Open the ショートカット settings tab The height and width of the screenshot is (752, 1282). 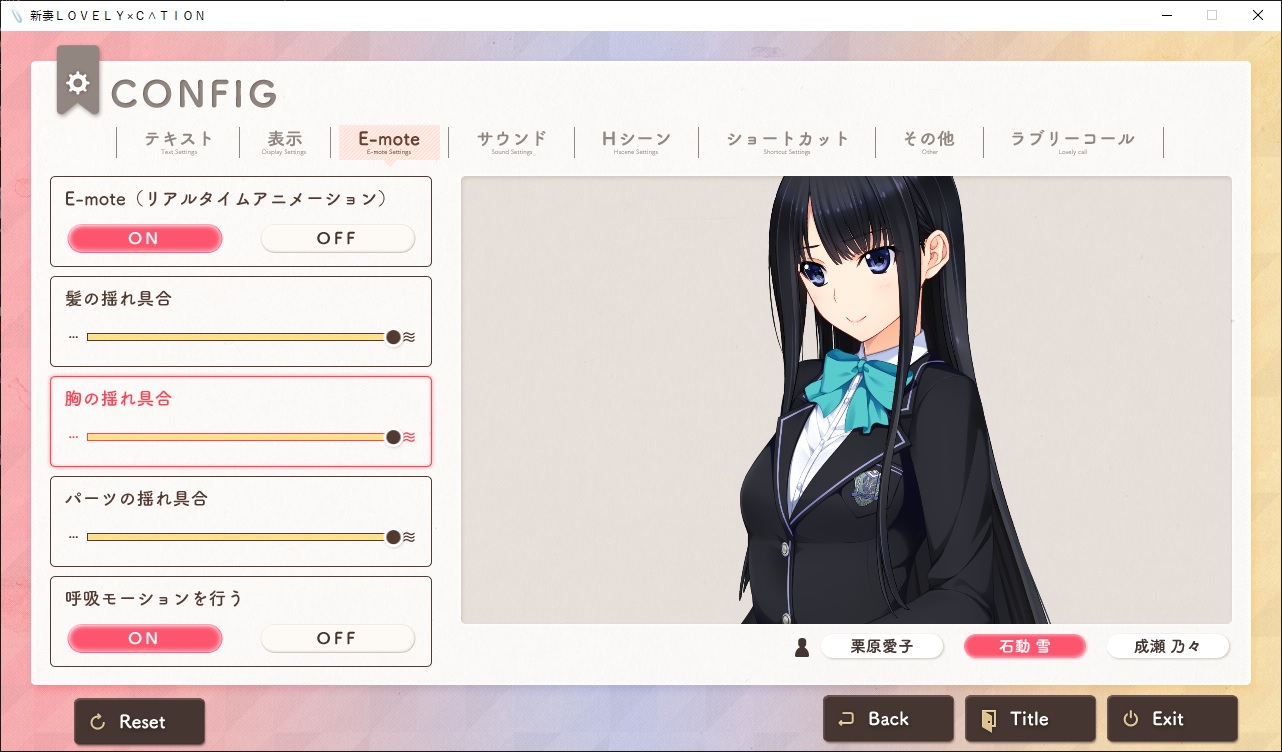(787, 142)
